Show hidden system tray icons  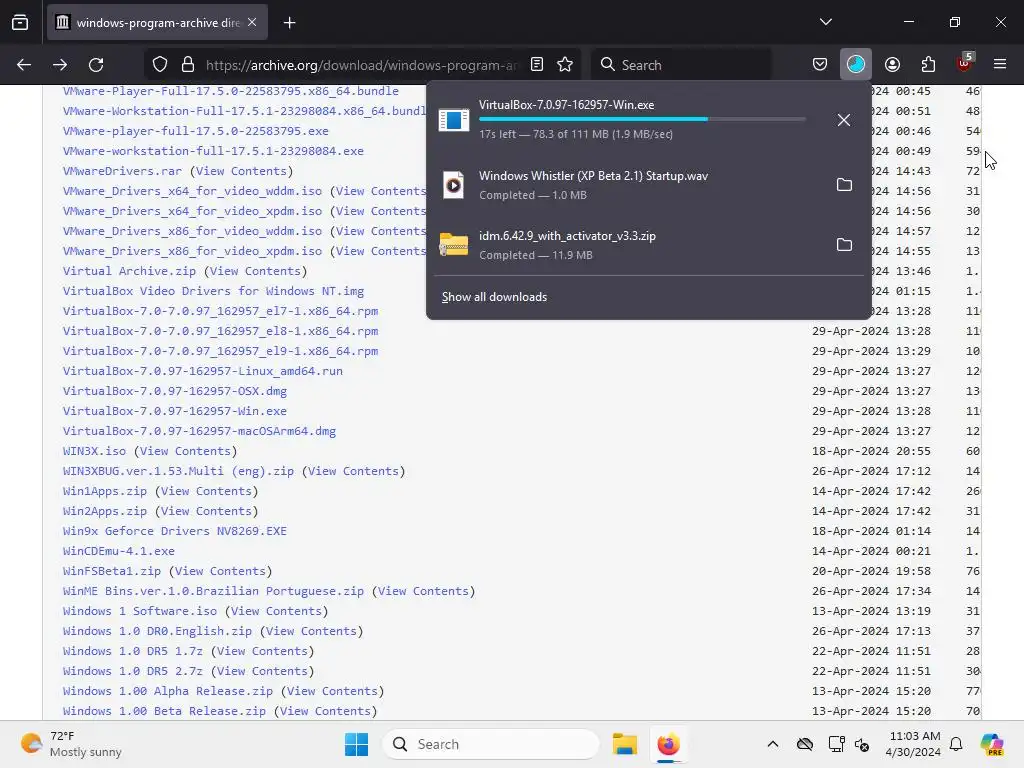click(x=773, y=744)
